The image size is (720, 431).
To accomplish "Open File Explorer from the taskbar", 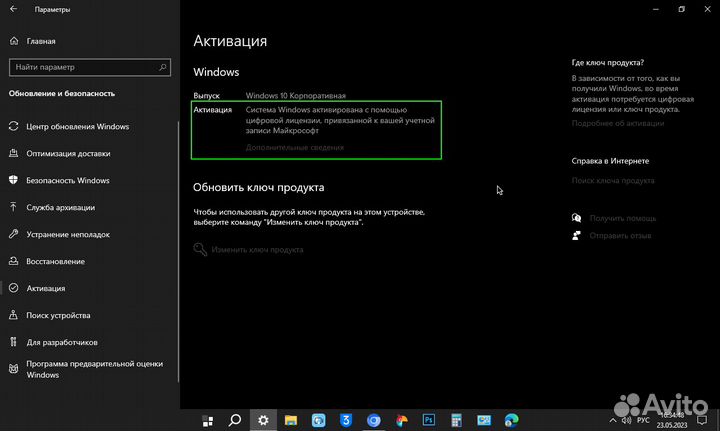I will click(x=291, y=421).
